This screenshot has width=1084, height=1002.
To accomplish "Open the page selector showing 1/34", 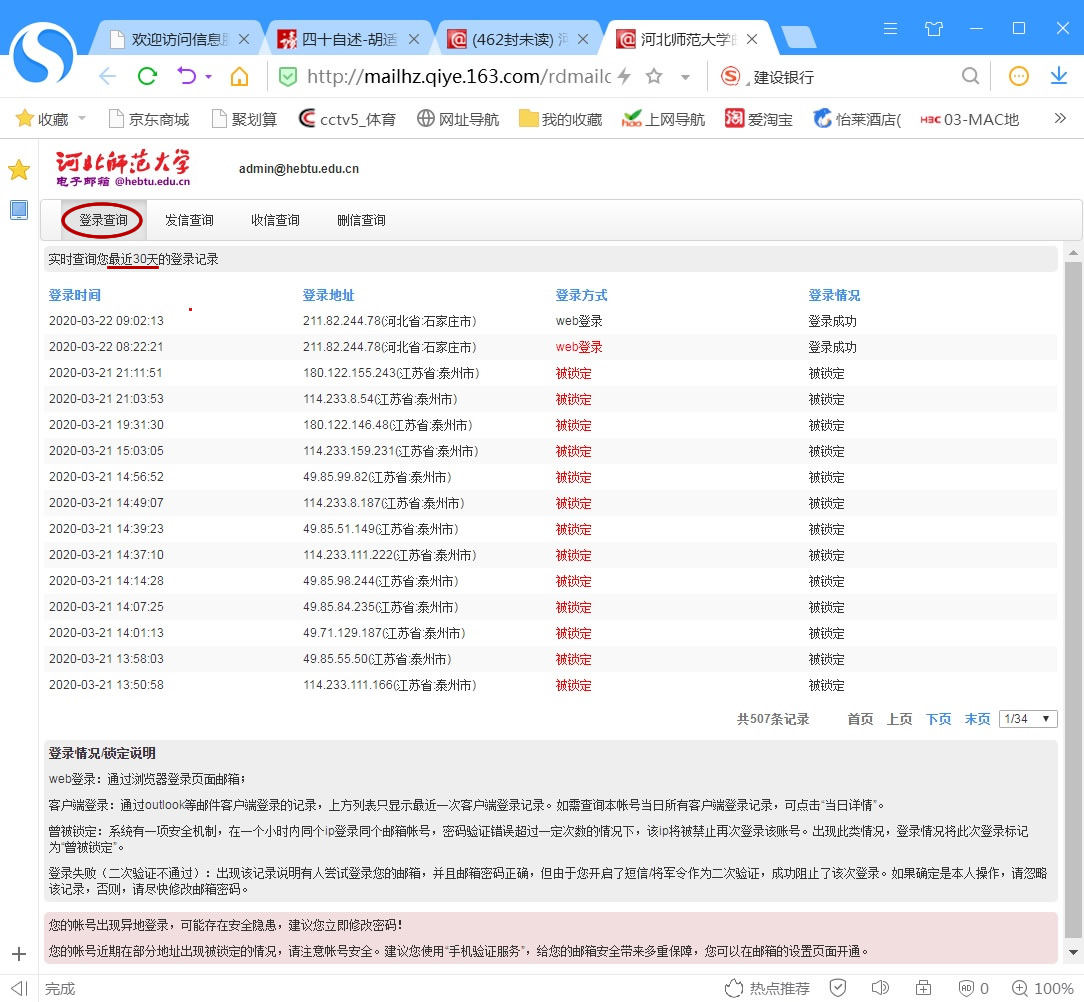I will [1028, 718].
